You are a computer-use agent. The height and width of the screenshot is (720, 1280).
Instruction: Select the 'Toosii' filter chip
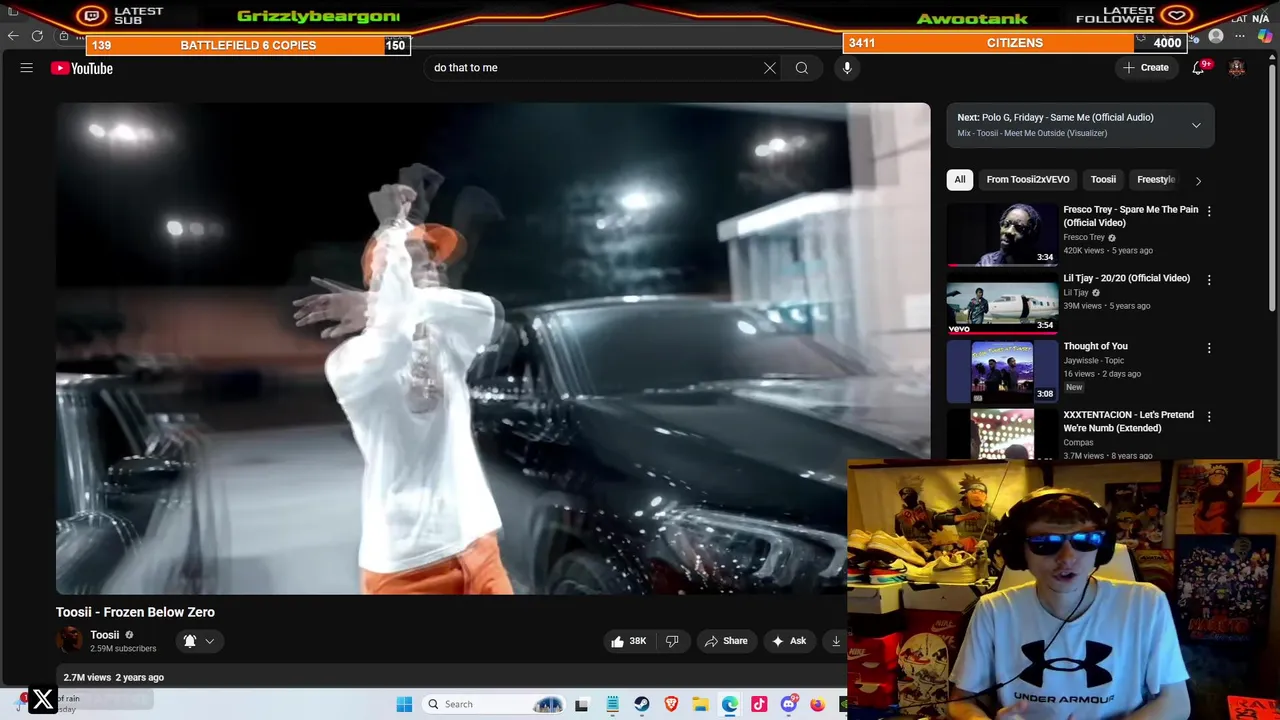(1103, 179)
